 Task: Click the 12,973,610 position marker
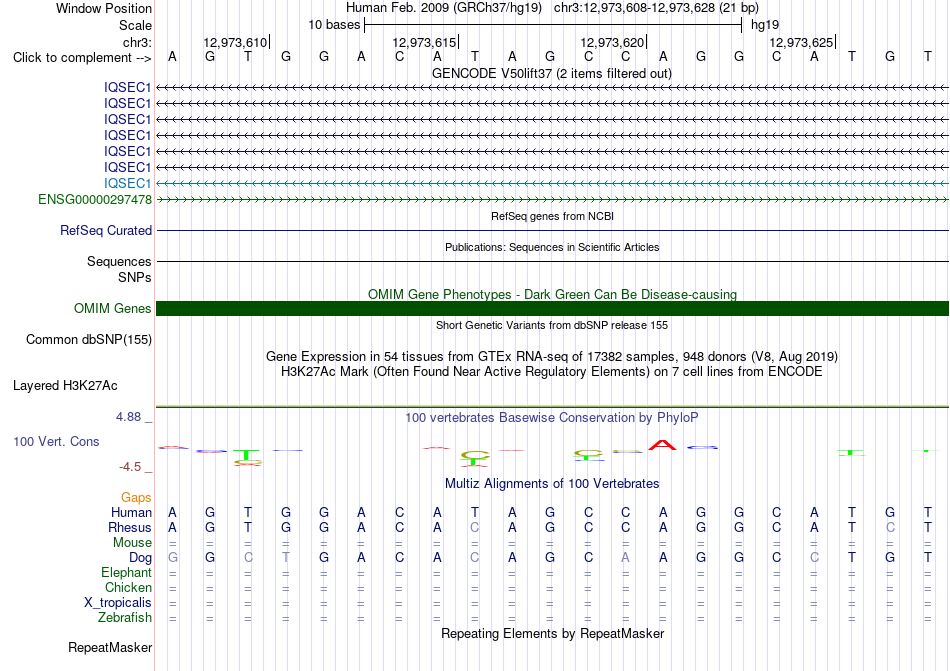pyautogui.click(x=235, y=42)
